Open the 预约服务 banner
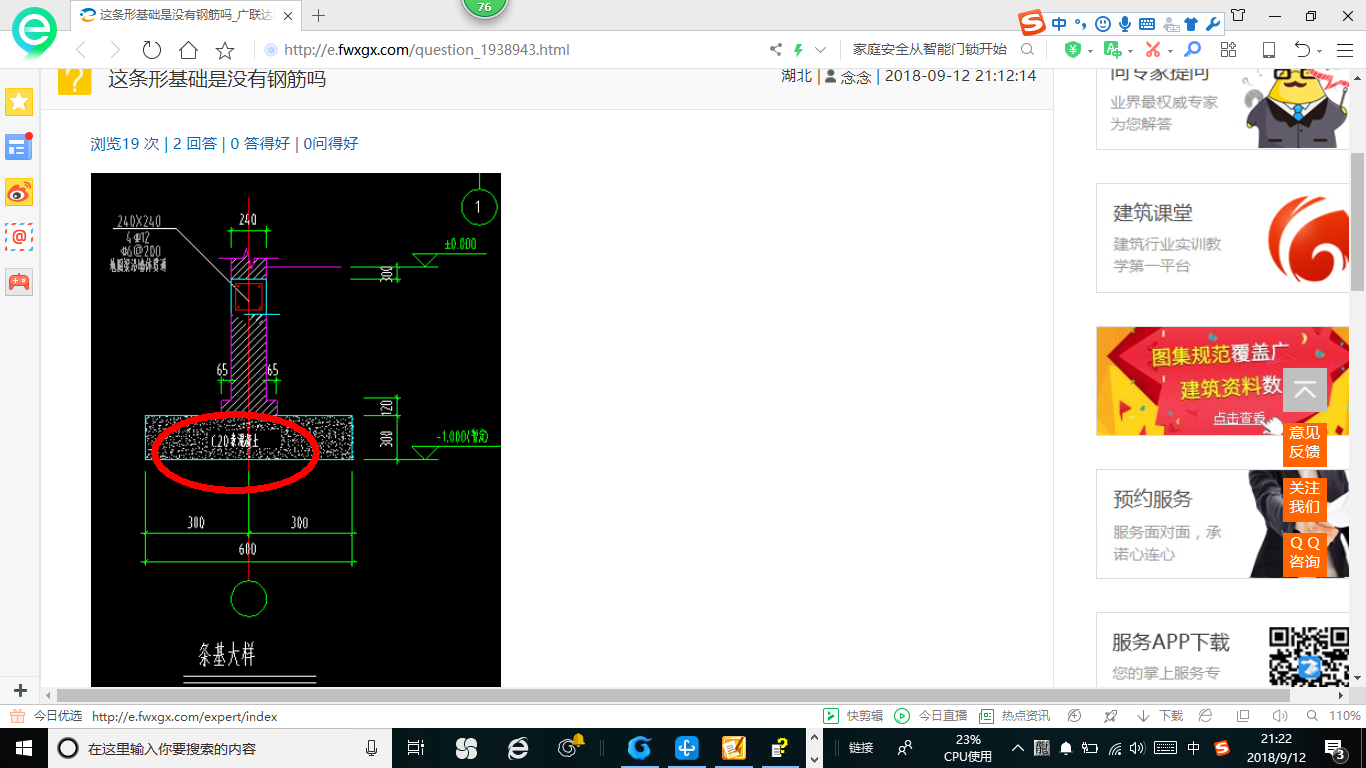1366x768 pixels. pyautogui.click(x=1223, y=524)
